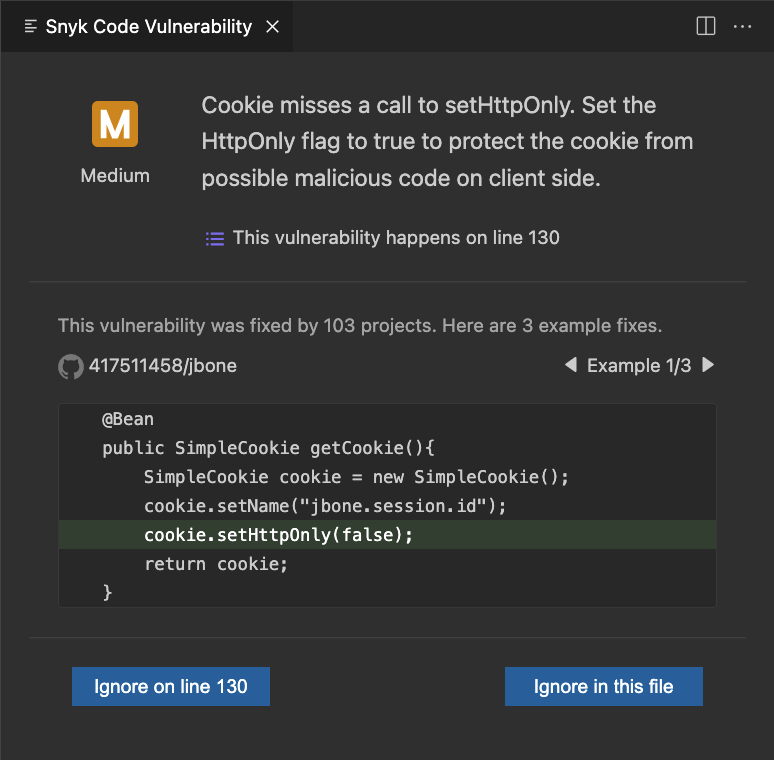Image resolution: width=774 pixels, height=760 pixels.
Task: Jump to the vulnerability on line 130
Action: tap(396, 238)
